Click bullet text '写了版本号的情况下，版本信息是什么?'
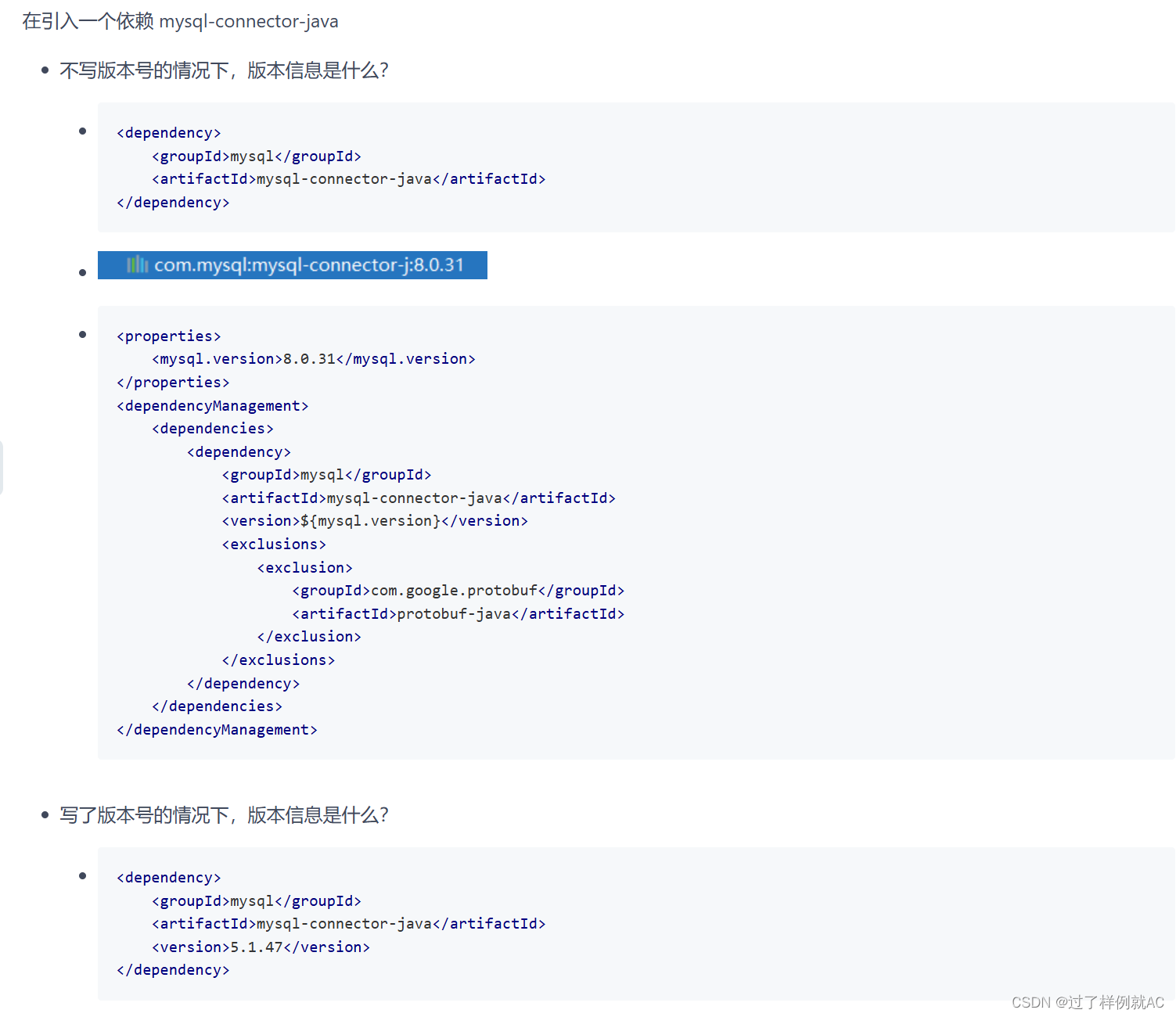 (x=225, y=815)
